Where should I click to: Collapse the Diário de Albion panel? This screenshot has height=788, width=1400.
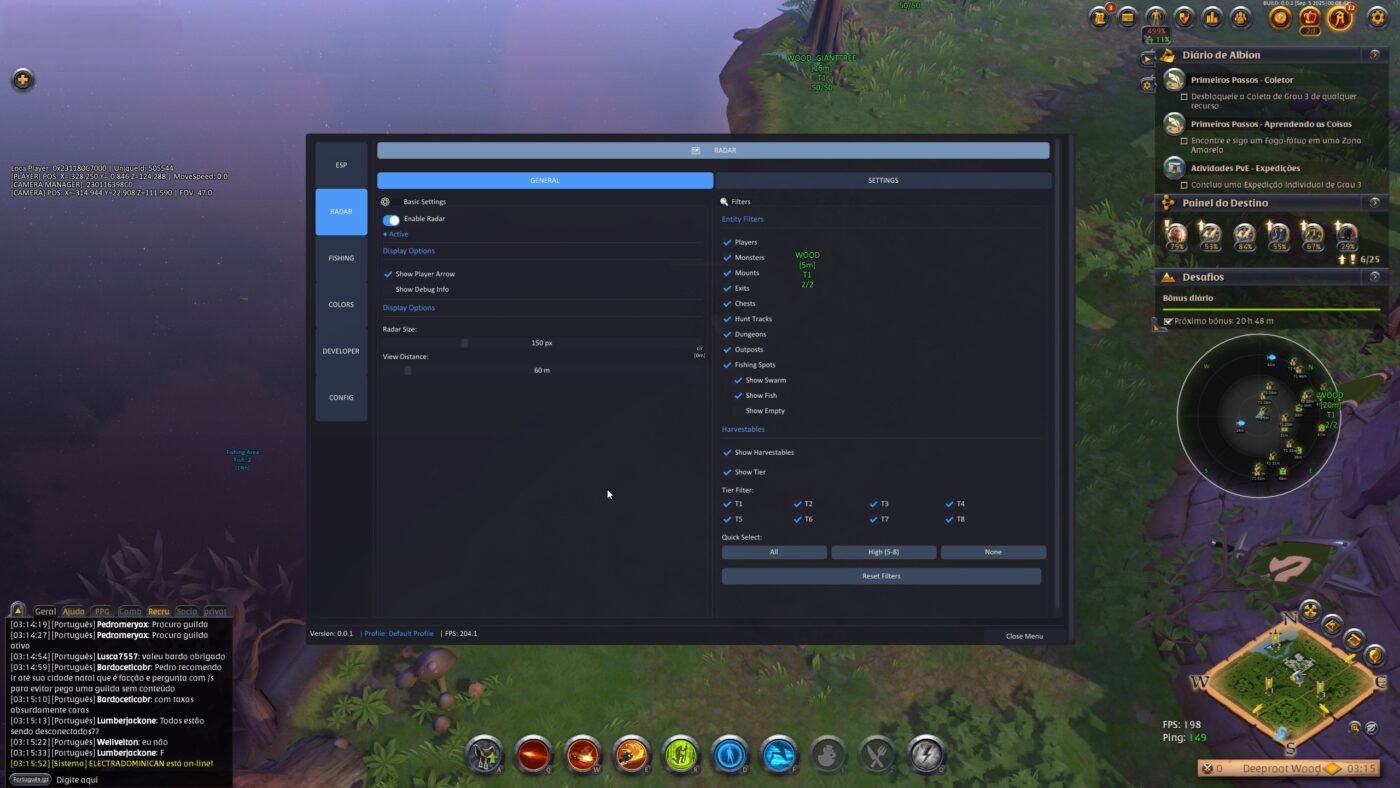pos(1374,55)
